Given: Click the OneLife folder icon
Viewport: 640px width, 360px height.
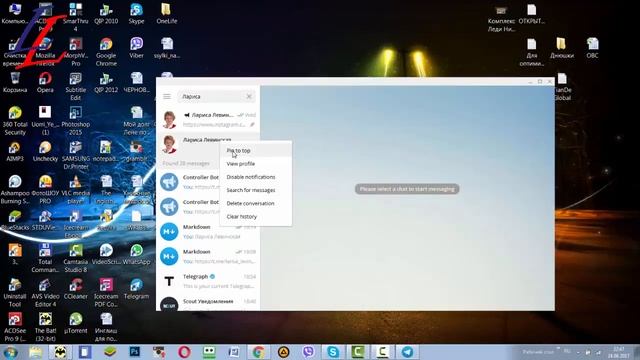Looking at the screenshot, I should click(167, 13).
